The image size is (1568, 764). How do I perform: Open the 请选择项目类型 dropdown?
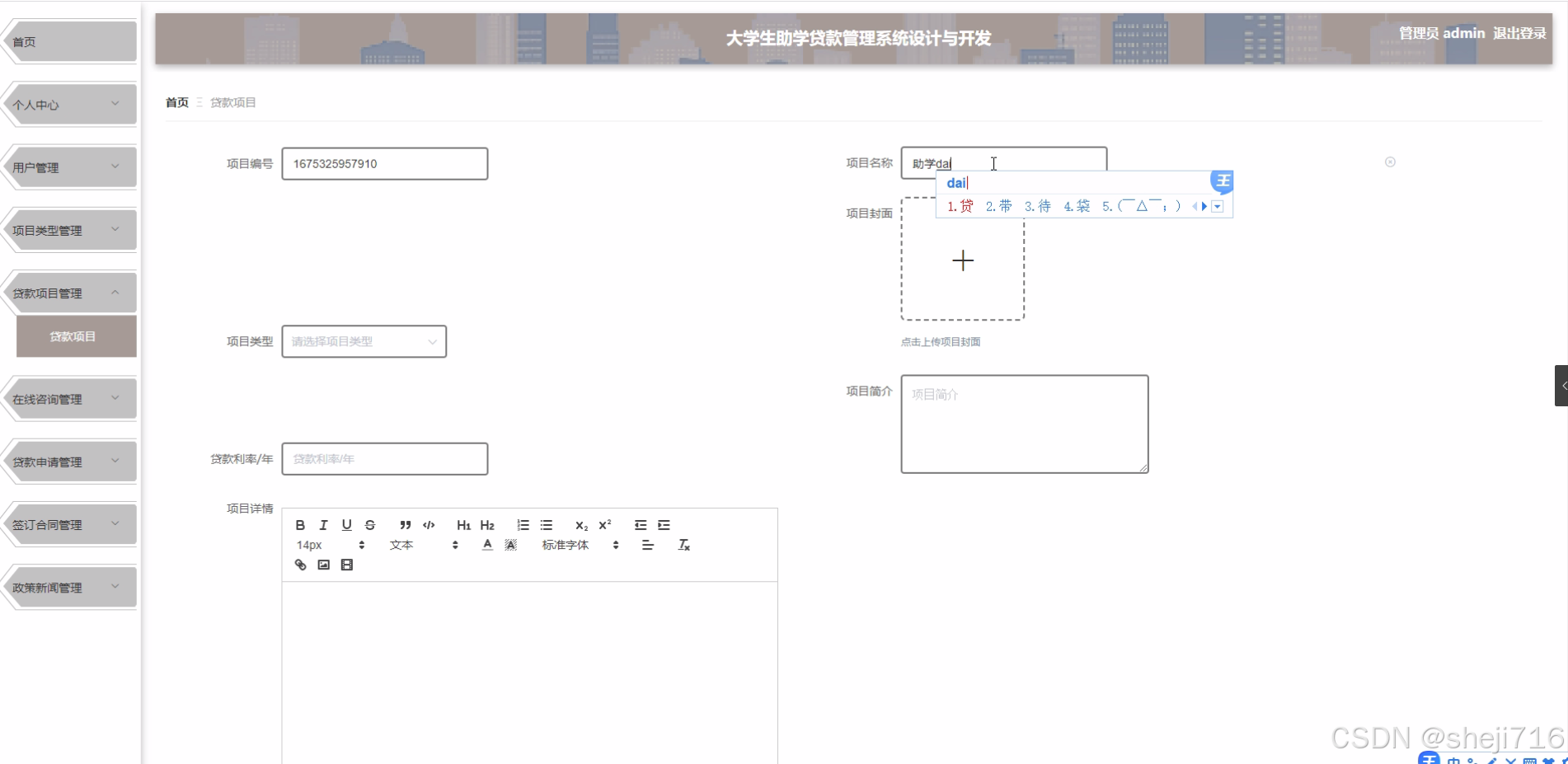[x=364, y=341]
